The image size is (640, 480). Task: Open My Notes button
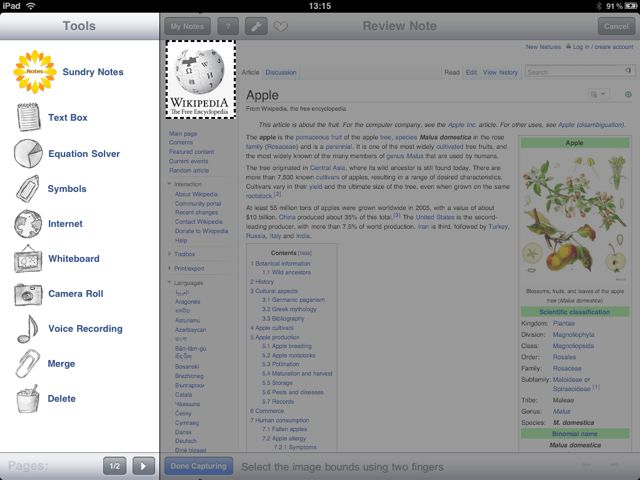(x=187, y=27)
